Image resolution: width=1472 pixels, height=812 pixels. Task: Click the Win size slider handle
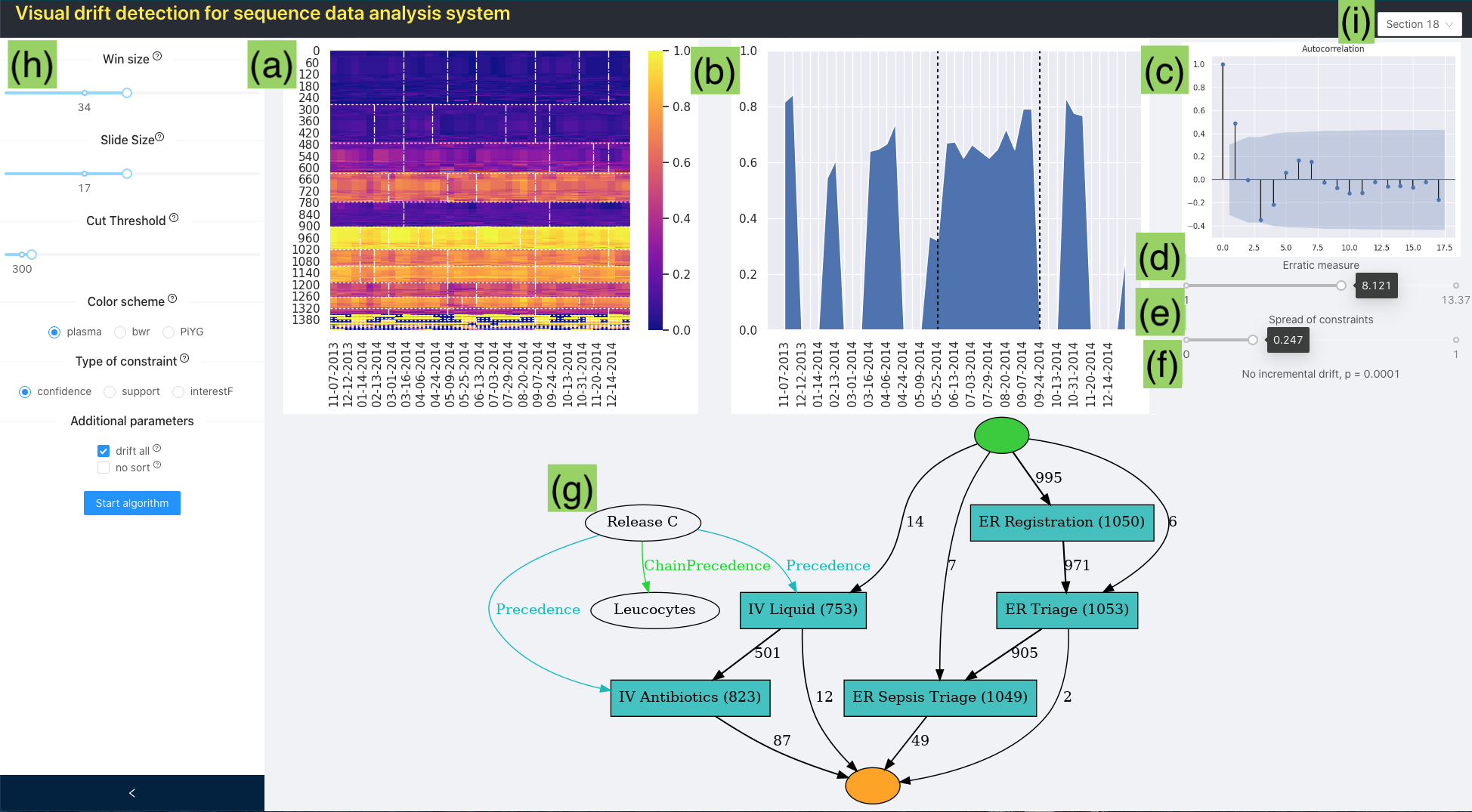point(127,93)
